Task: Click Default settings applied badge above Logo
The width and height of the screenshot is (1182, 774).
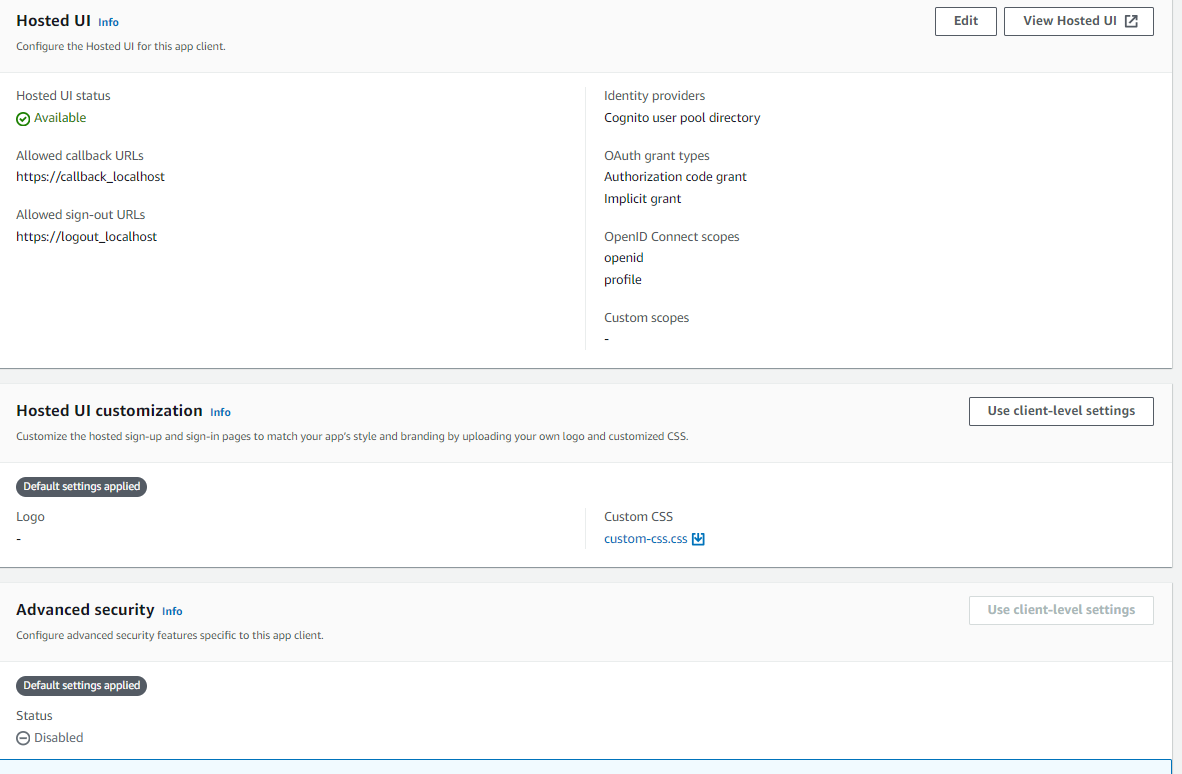Action: coord(81,487)
